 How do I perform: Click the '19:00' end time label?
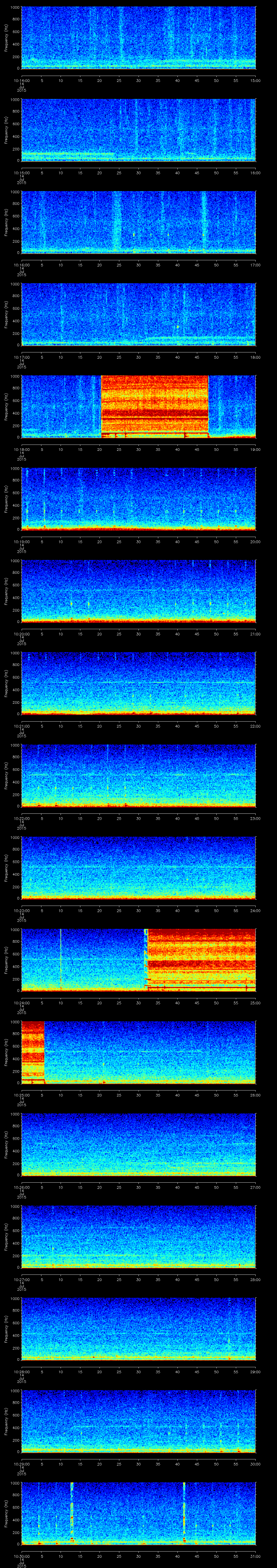[255, 449]
